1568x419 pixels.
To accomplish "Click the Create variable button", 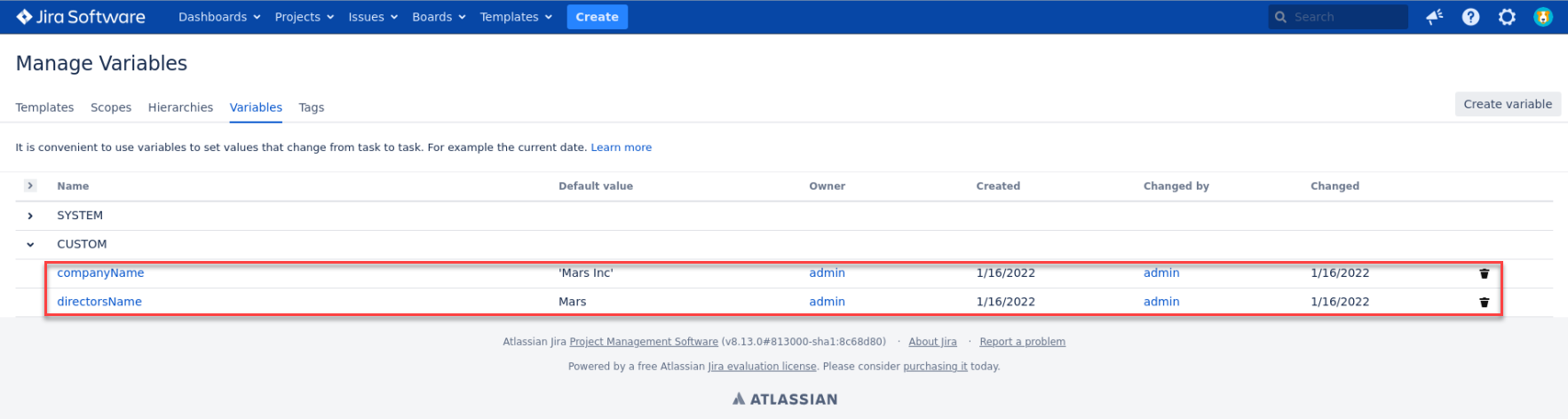I will (1507, 104).
